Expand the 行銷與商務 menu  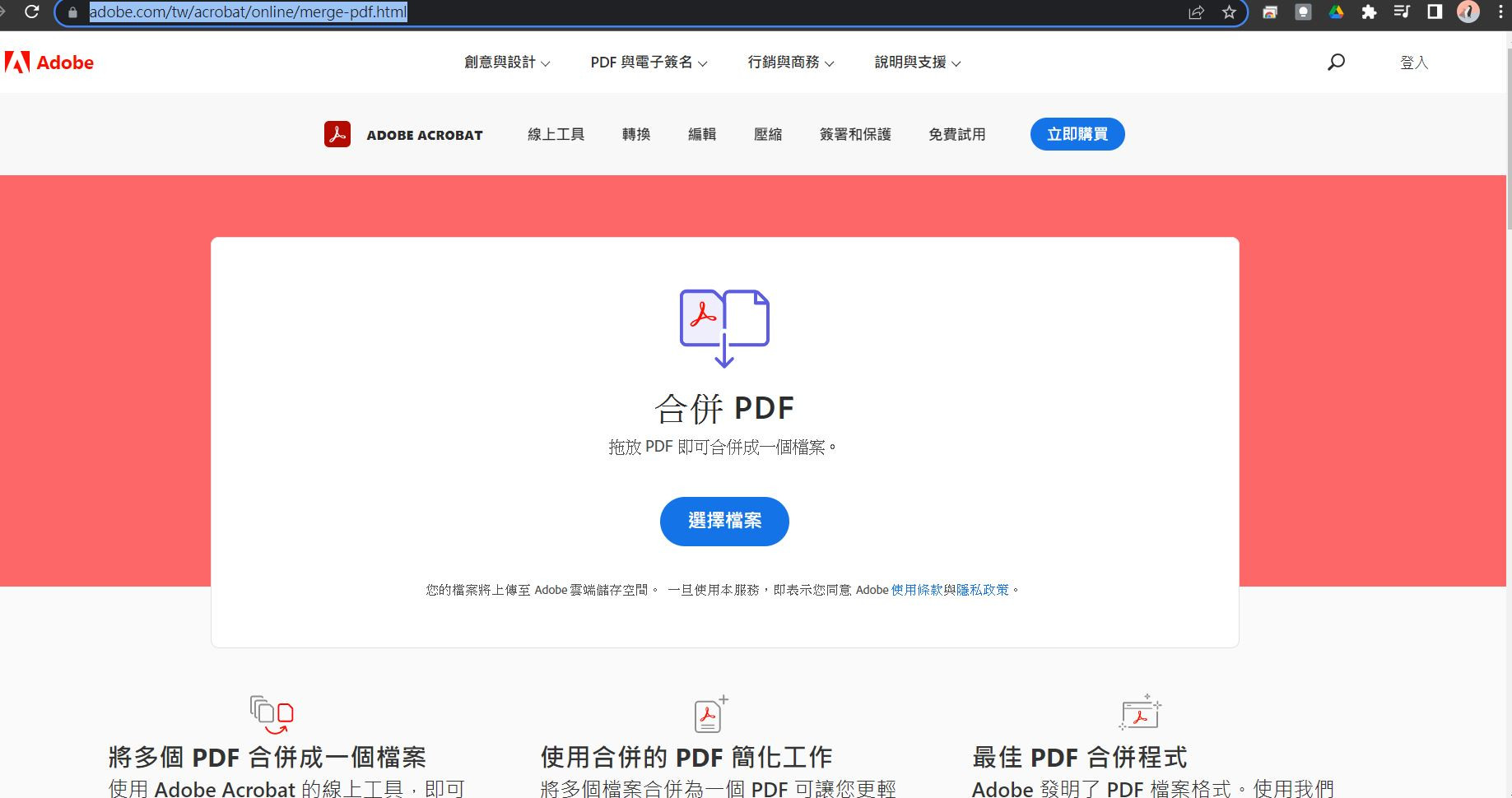coord(790,63)
